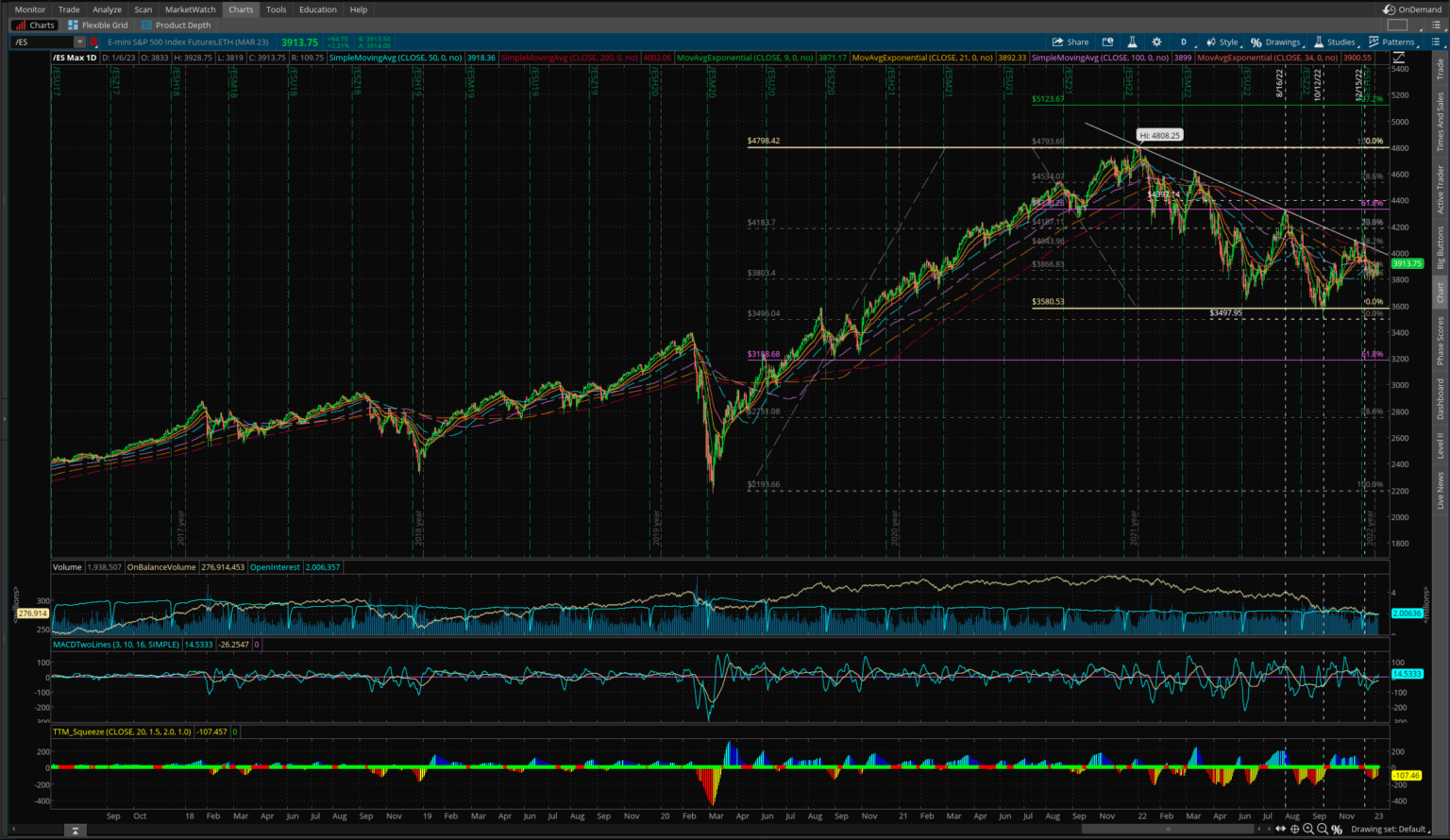Click the horizontal chart scrollbar thumb
Viewport: 1450px width, 840px height.
click(1169, 830)
